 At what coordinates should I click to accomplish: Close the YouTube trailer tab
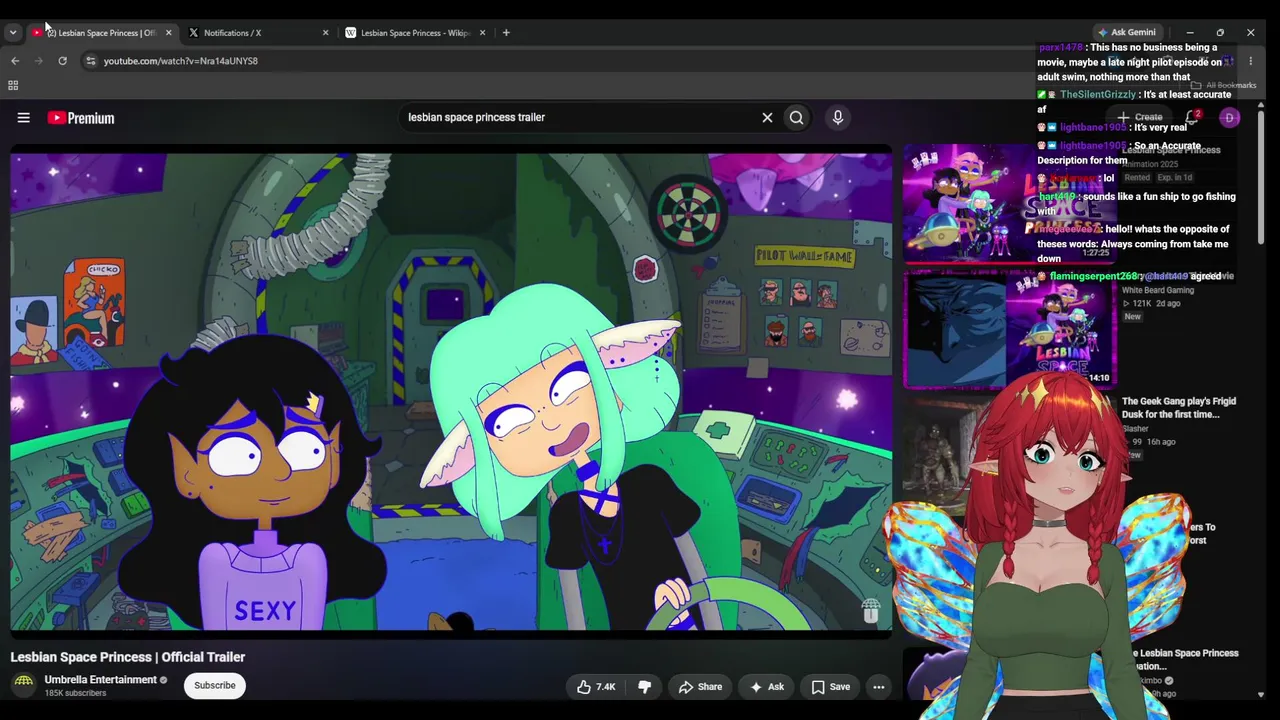[168, 33]
